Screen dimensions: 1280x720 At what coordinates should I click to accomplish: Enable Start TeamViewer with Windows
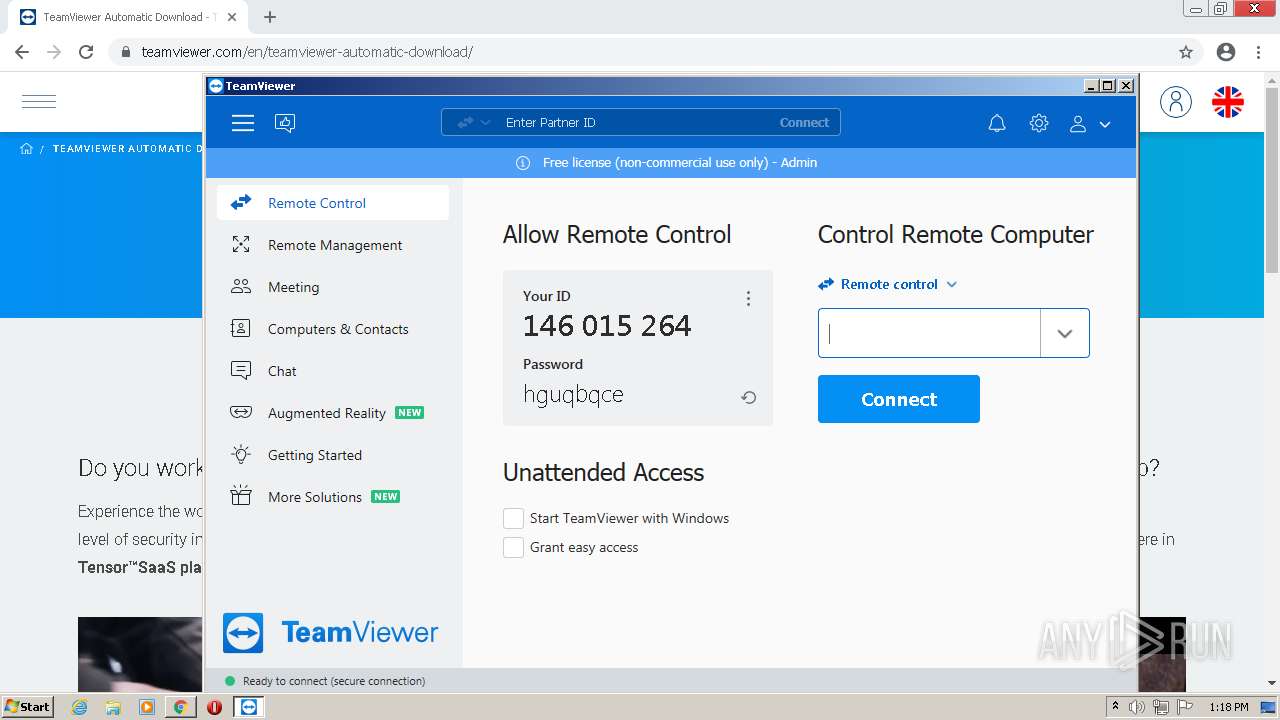513,518
